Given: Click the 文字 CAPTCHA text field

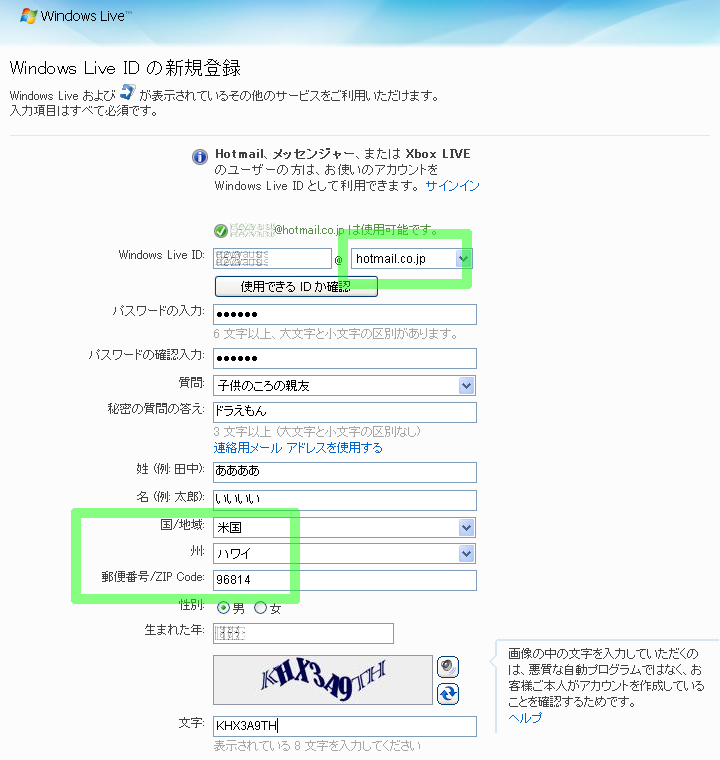Looking at the screenshot, I should coord(345,726).
